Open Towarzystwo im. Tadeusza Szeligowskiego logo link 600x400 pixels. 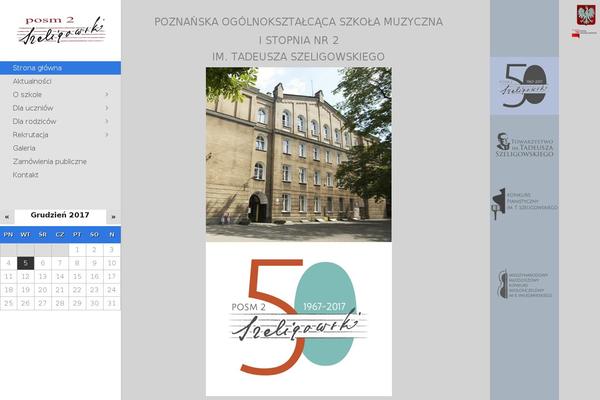524,145
